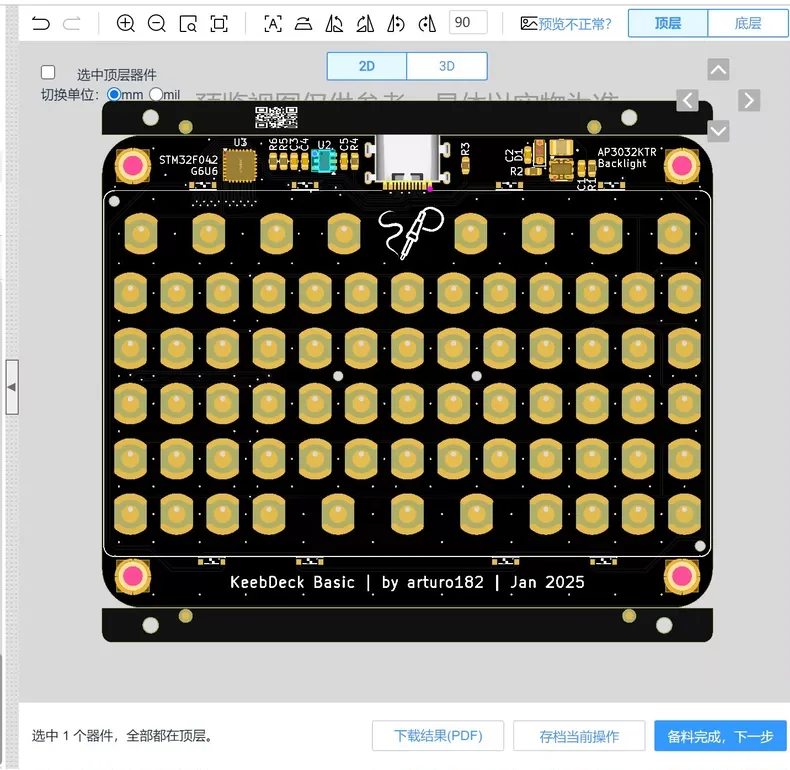
Task: Pan down with the down chevron button
Action: pyautogui.click(x=718, y=132)
